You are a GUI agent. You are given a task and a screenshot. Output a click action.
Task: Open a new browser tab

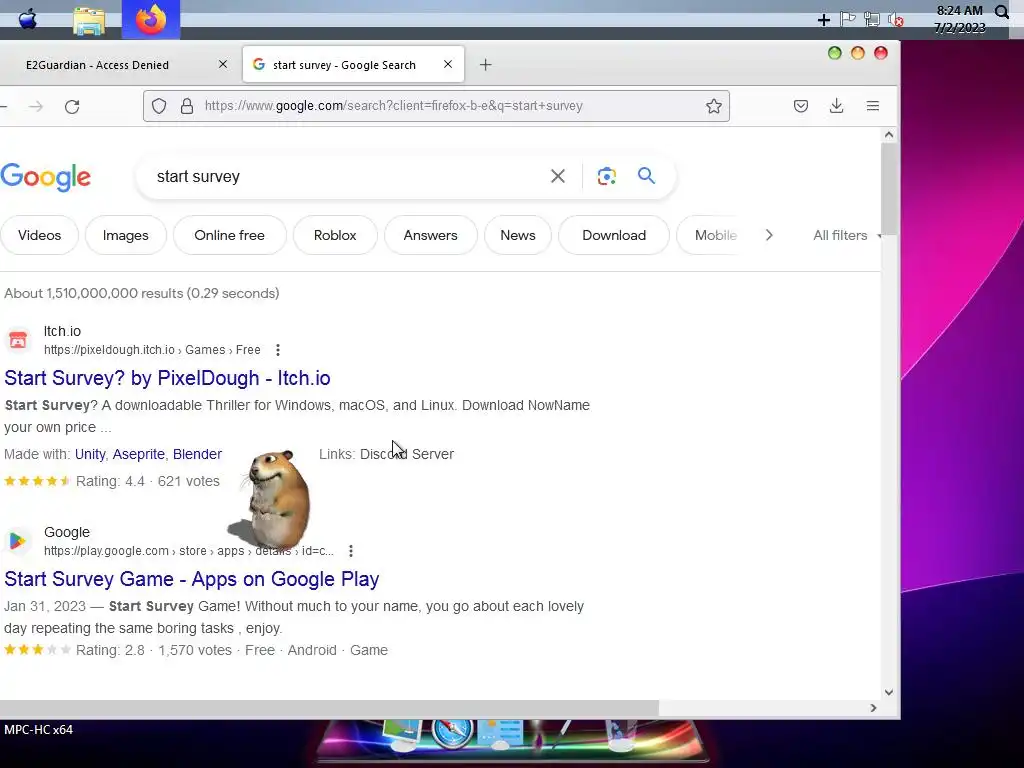(x=485, y=65)
